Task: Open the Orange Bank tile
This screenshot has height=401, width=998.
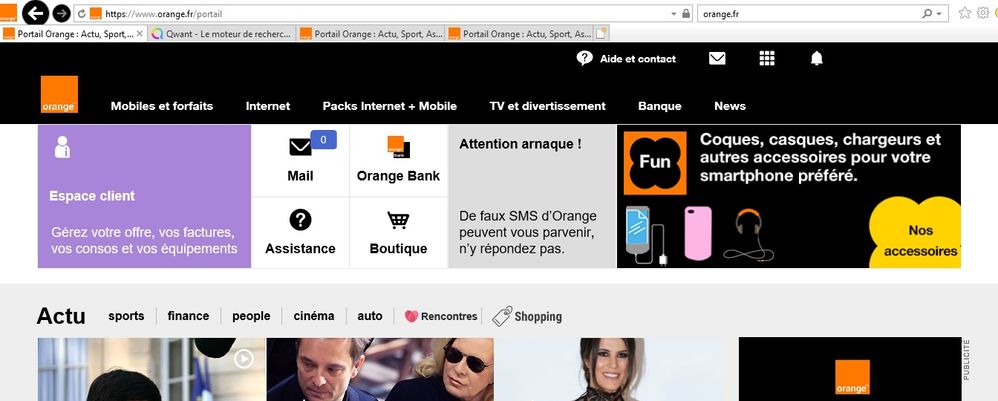Action: tap(398, 160)
